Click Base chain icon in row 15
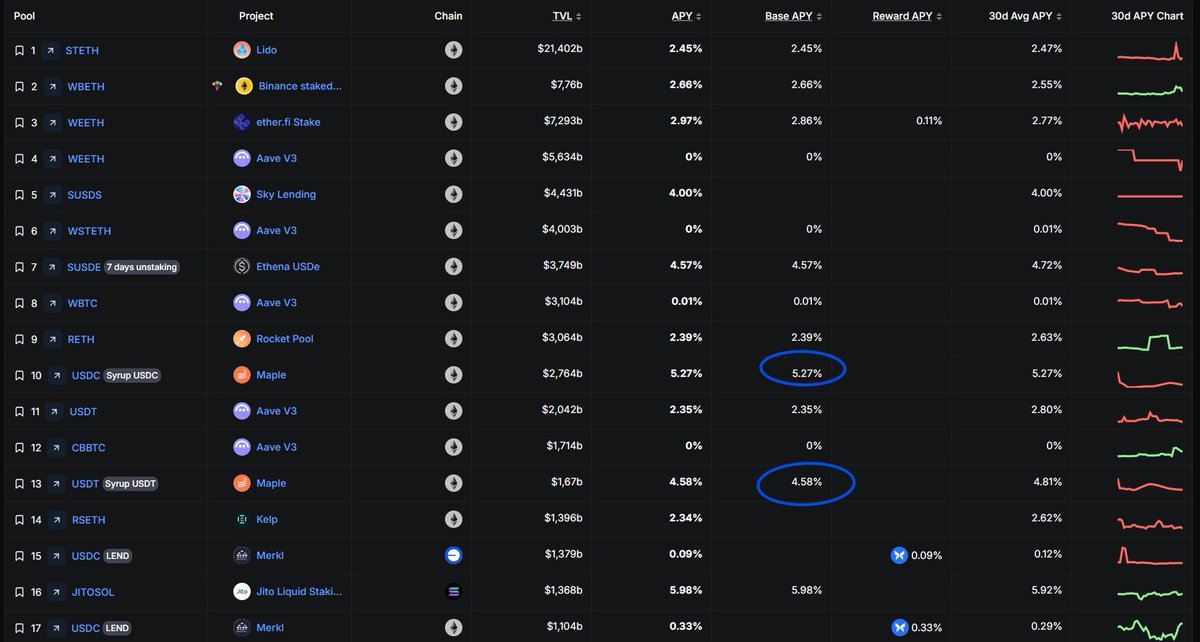 tap(453, 555)
